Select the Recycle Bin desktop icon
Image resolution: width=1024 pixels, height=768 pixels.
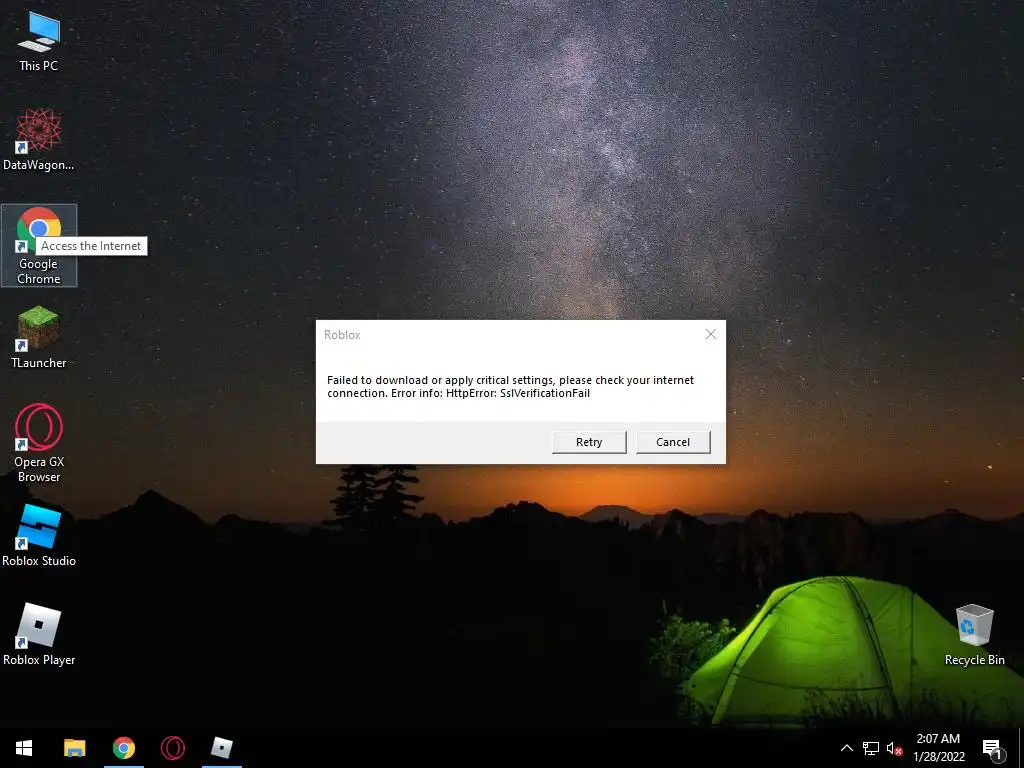pos(974,635)
